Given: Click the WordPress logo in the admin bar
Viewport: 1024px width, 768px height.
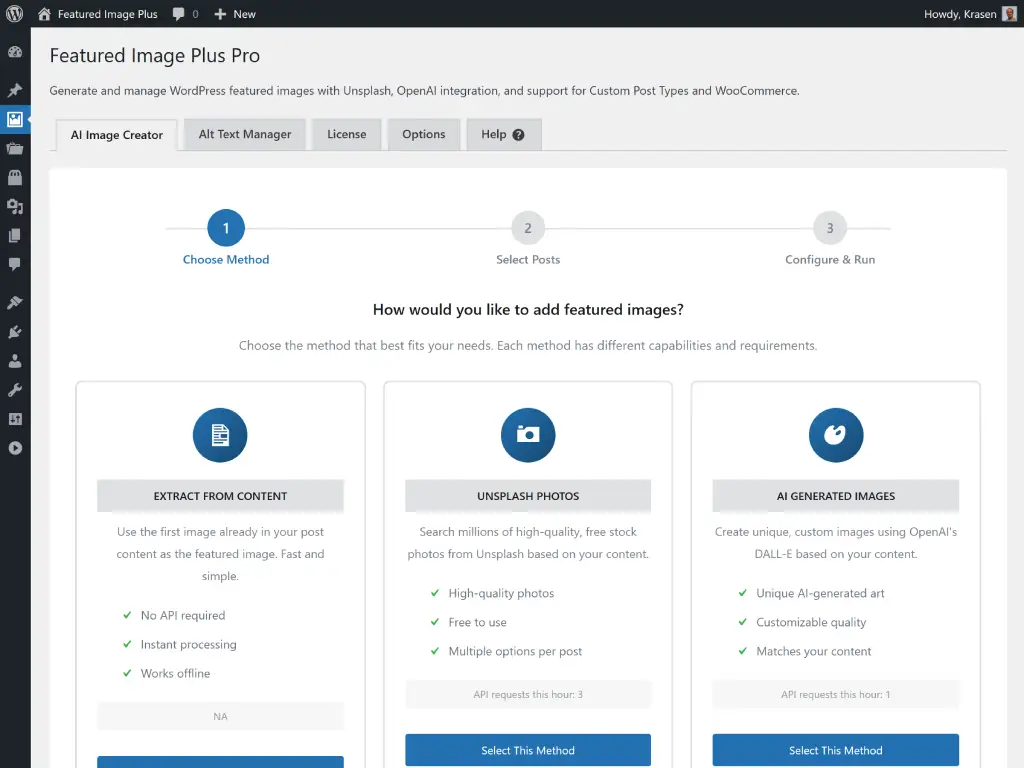Looking at the screenshot, I should (x=15, y=14).
